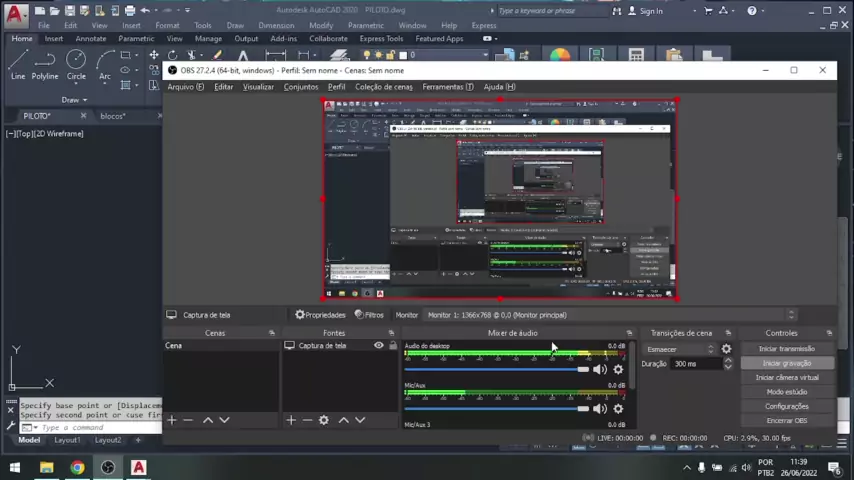Adjust the Audio do desktop volume slider
The height and width of the screenshot is (480, 854).
click(x=583, y=370)
